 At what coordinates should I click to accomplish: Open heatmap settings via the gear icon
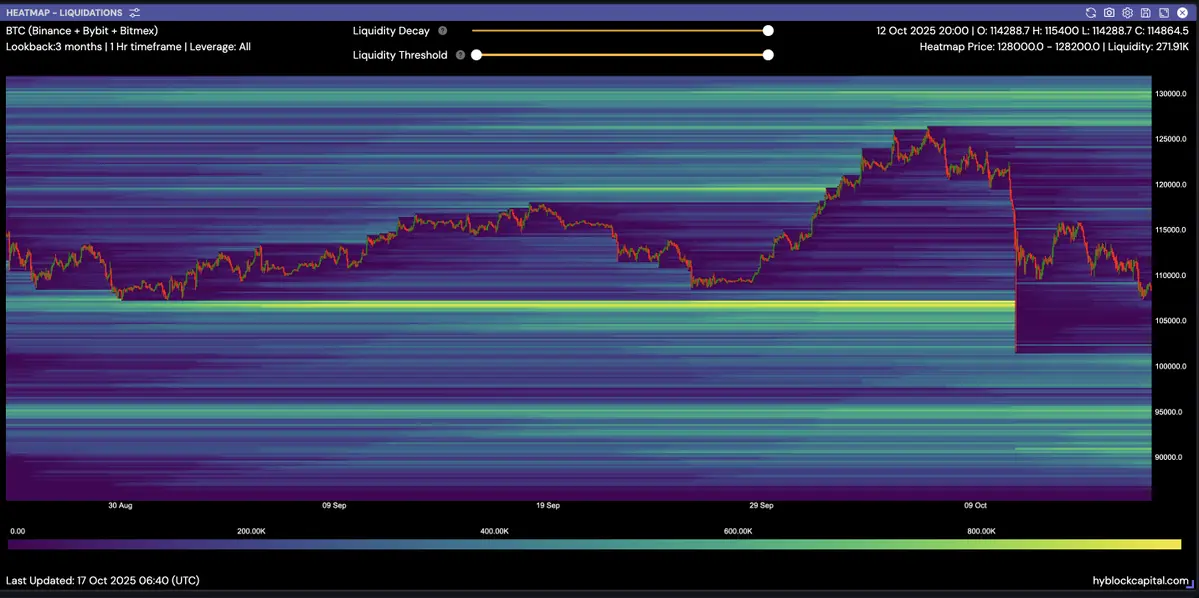[1127, 13]
